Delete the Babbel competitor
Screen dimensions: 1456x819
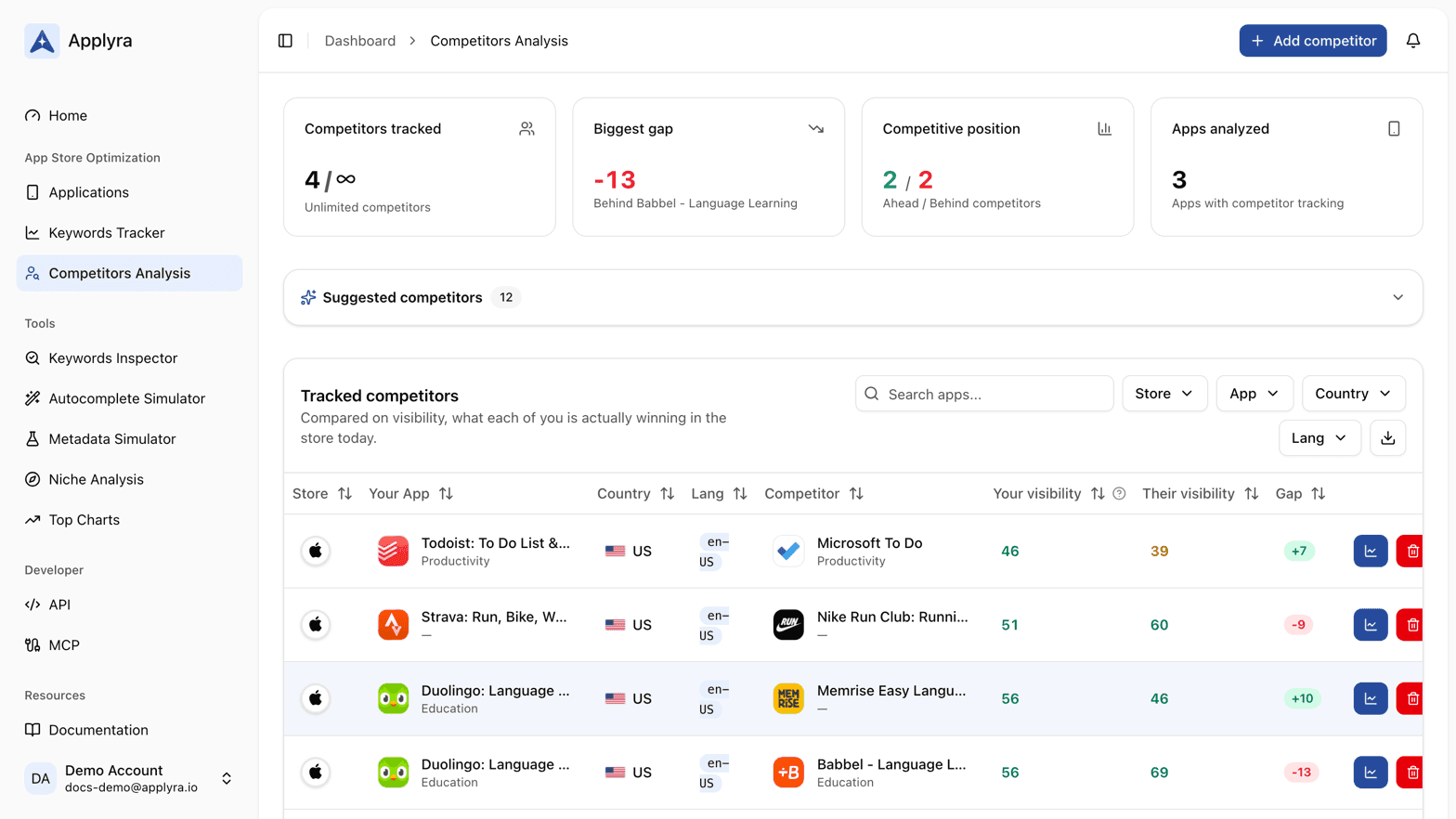point(1410,773)
